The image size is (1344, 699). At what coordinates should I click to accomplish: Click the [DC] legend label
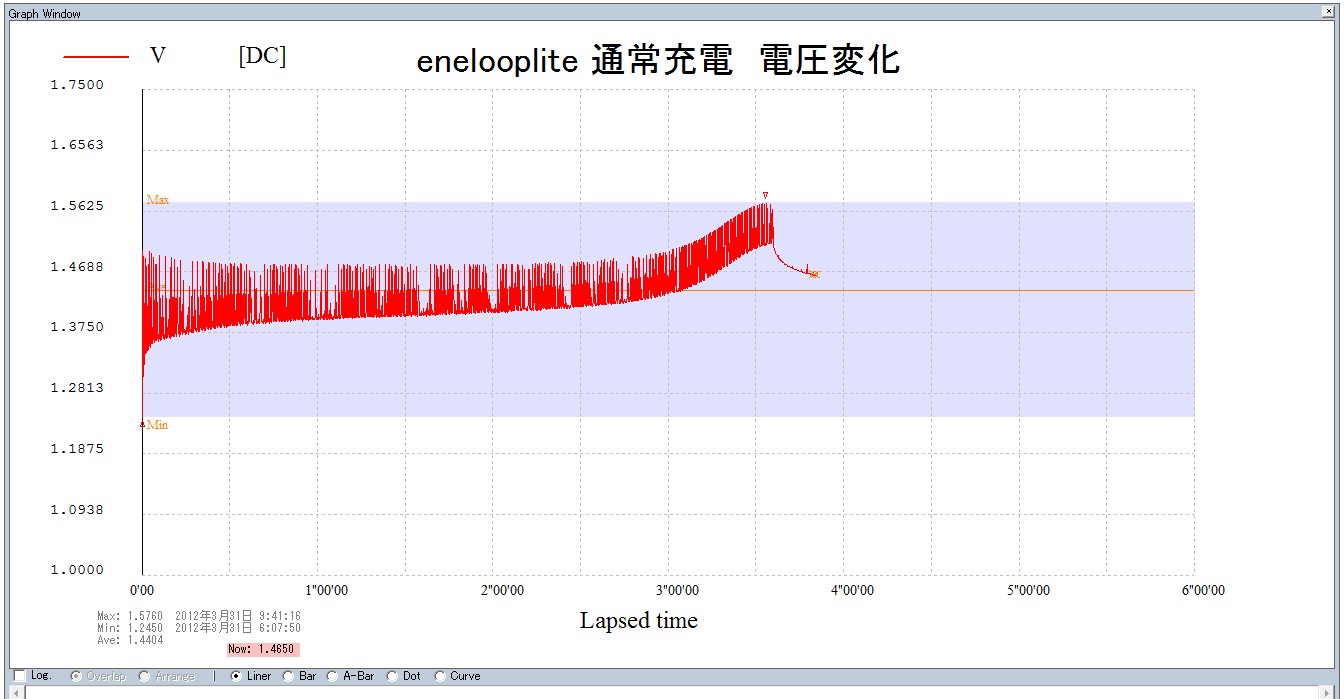click(x=262, y=57)
